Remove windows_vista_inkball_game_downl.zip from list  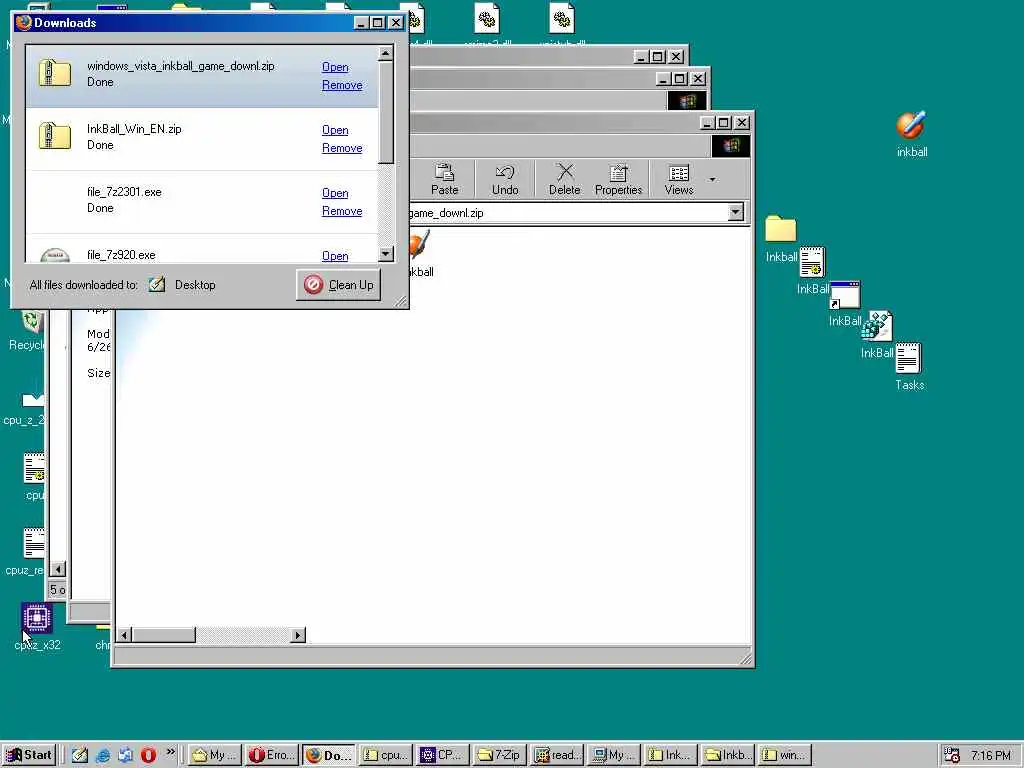[x=342, y=85]
